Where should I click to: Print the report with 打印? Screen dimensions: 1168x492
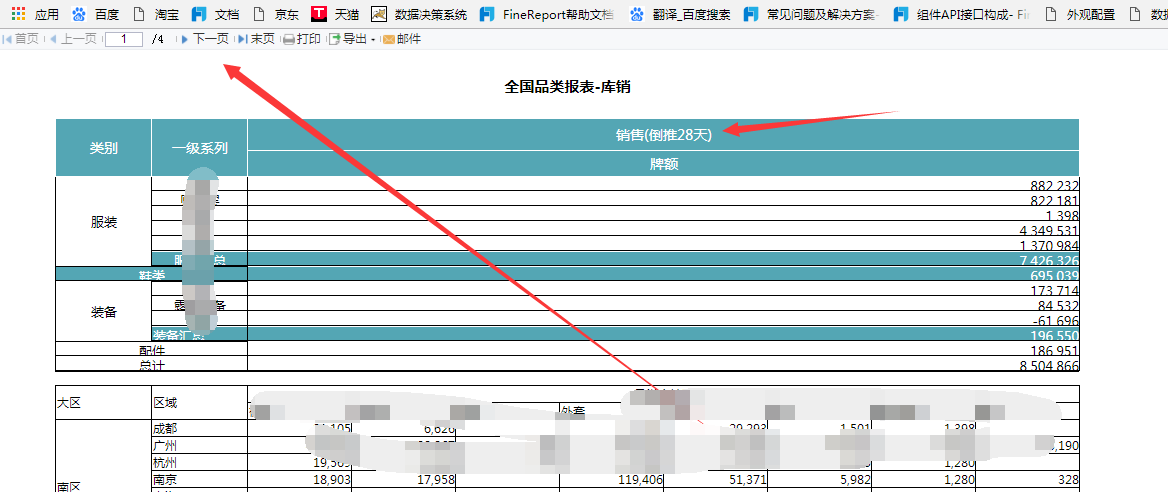[302, 40]
